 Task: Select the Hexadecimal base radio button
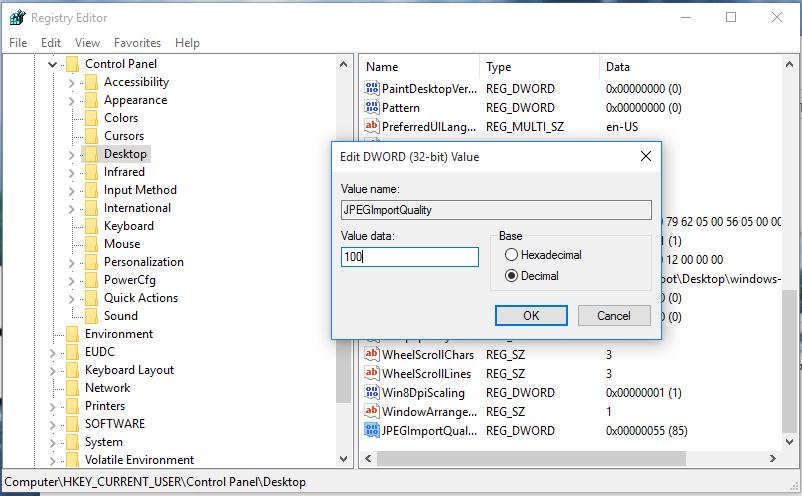pos(512,255)
